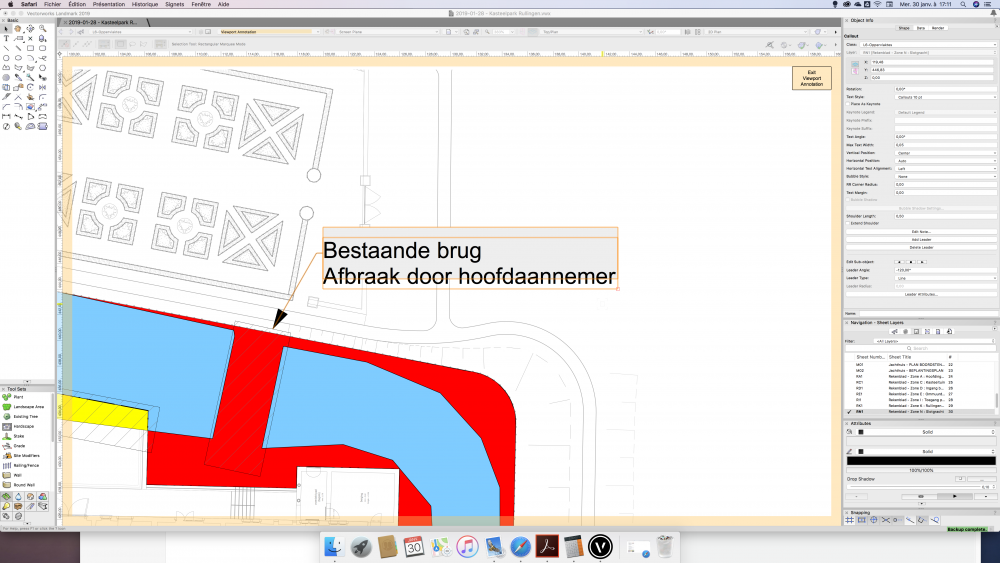Switch to the Render tab
The width and height of the screenshot is (1000, 563).
pyautogui.click(x=937, y=28)
